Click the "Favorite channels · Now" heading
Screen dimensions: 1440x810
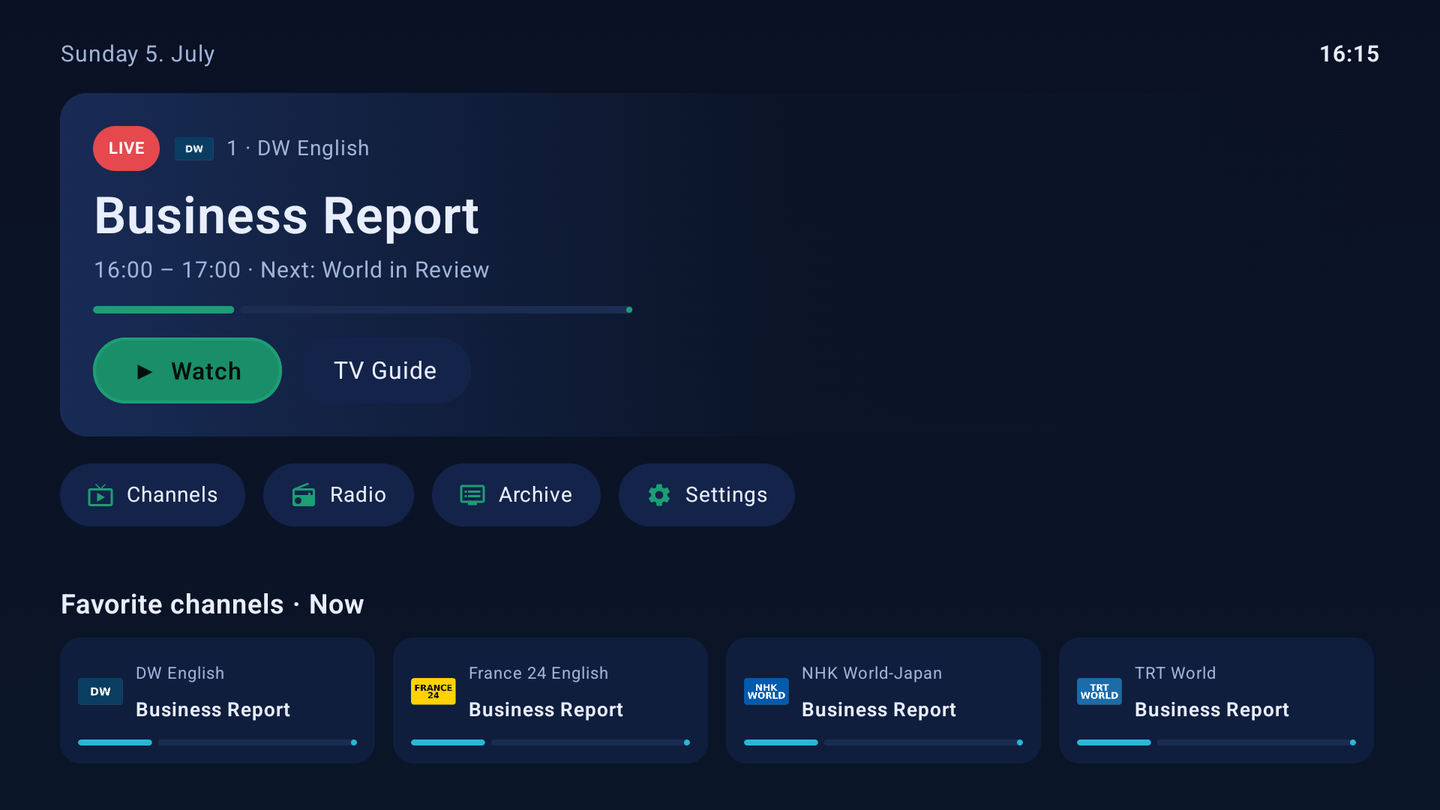point(212,604)
